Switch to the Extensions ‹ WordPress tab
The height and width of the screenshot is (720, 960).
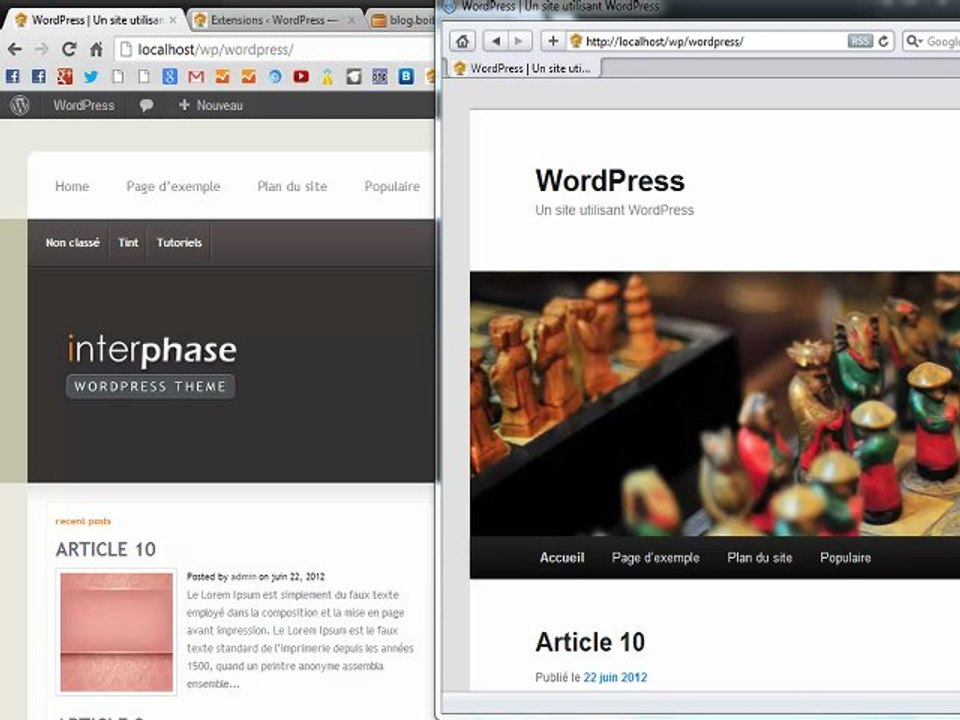click(274, 20)
